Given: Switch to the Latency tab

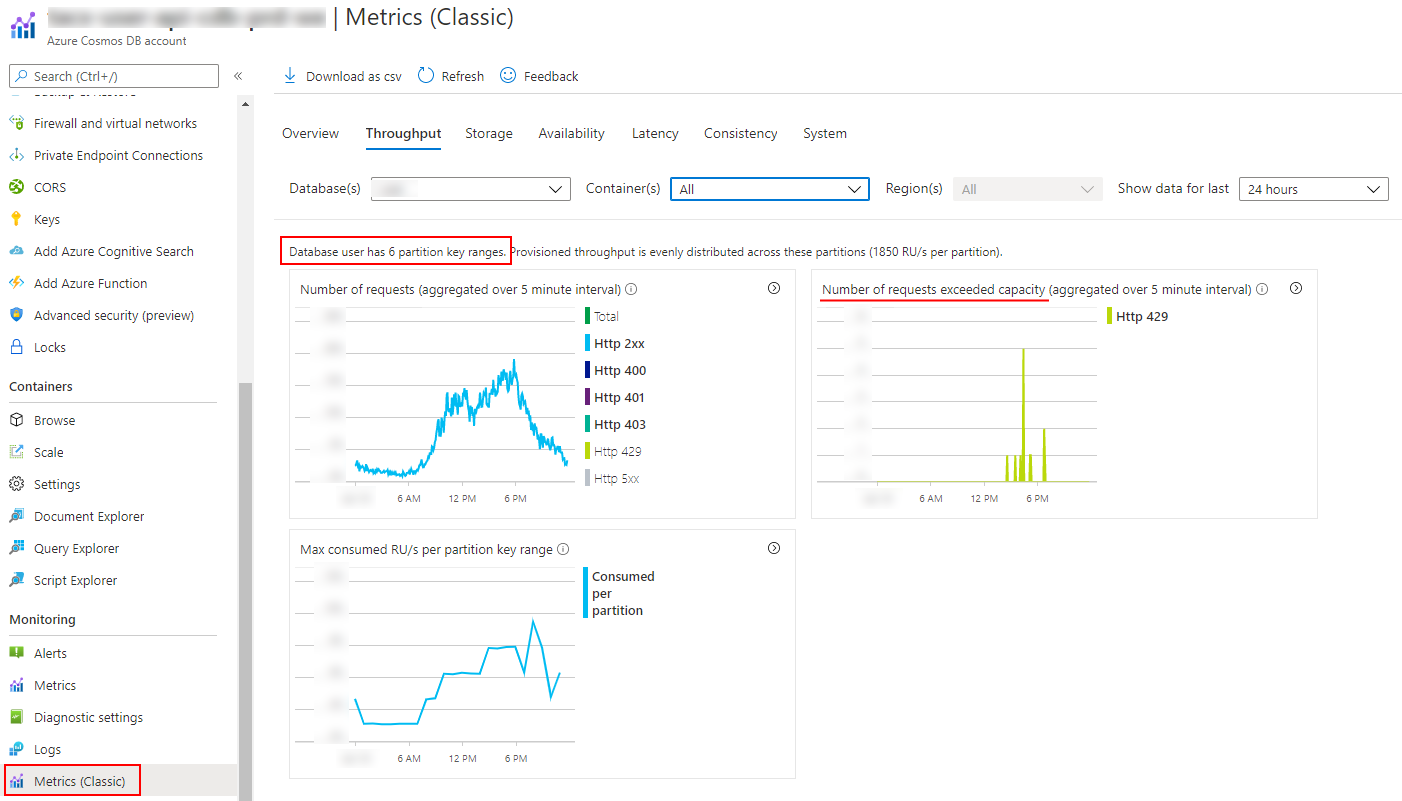Looking at the screenshot, I should [x=655, y=133].
